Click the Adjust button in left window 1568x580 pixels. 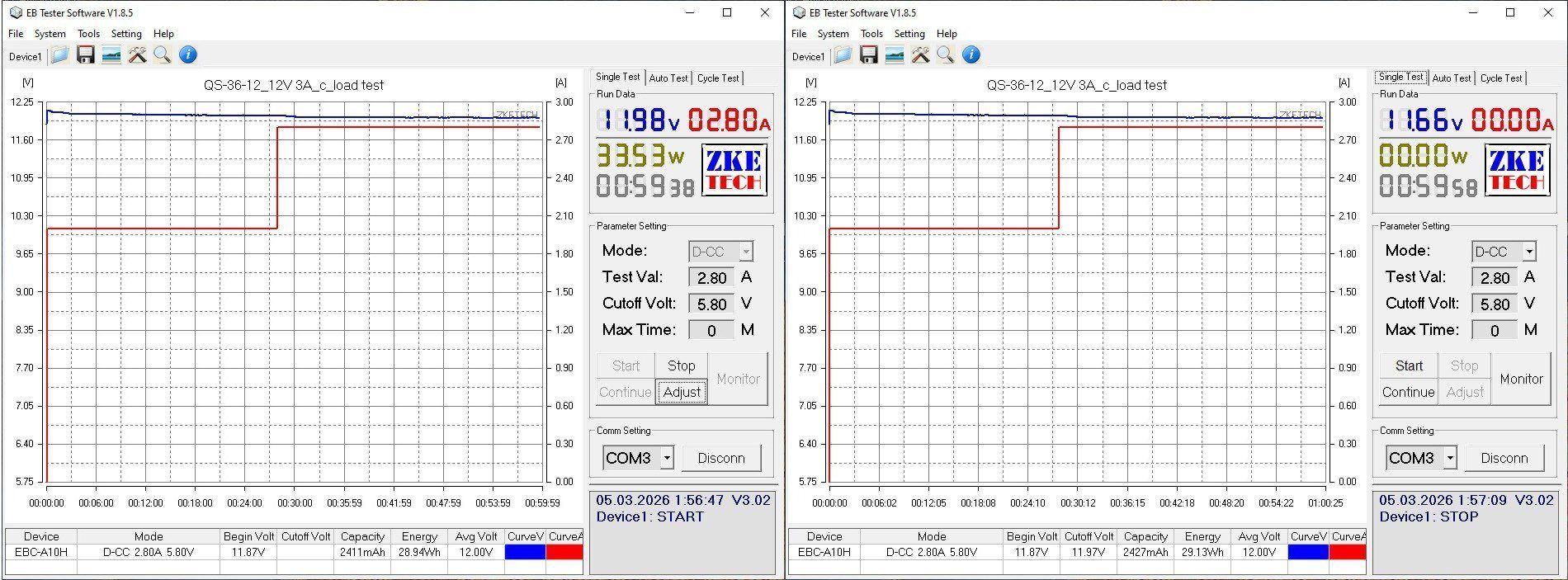coord(682,392)
